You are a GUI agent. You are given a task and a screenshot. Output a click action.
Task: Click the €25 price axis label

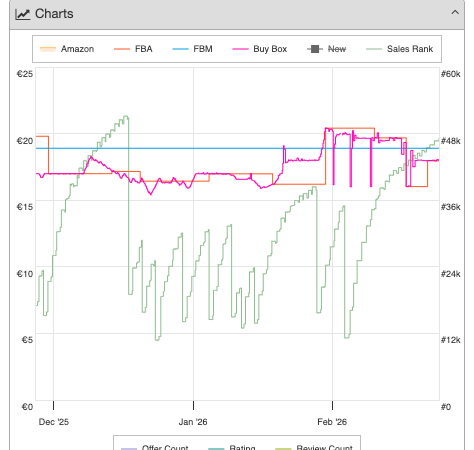point(25,74)
